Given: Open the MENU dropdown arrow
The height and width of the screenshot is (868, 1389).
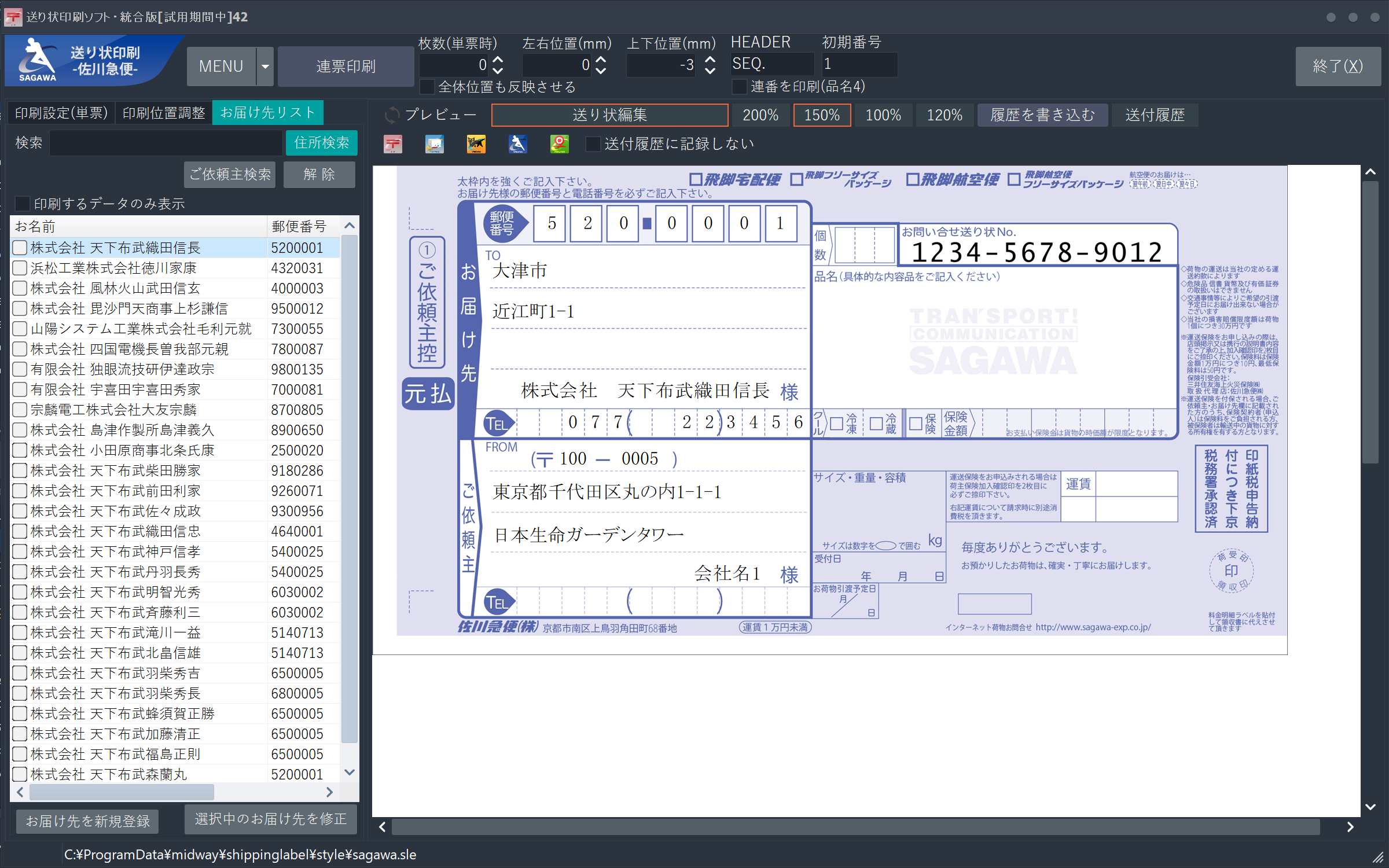Looking at the screenshot, I should 265,67.
